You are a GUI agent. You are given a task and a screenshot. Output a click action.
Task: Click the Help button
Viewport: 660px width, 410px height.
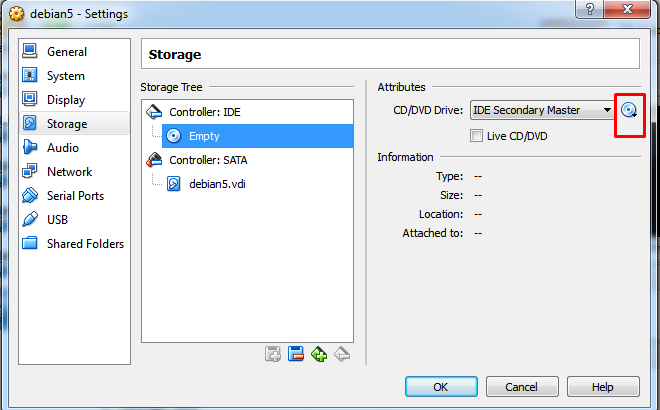click(x=602, y=387)
